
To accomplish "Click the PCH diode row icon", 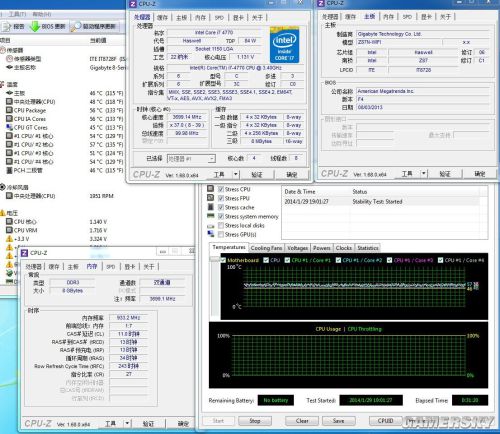I will pos(10,170).
